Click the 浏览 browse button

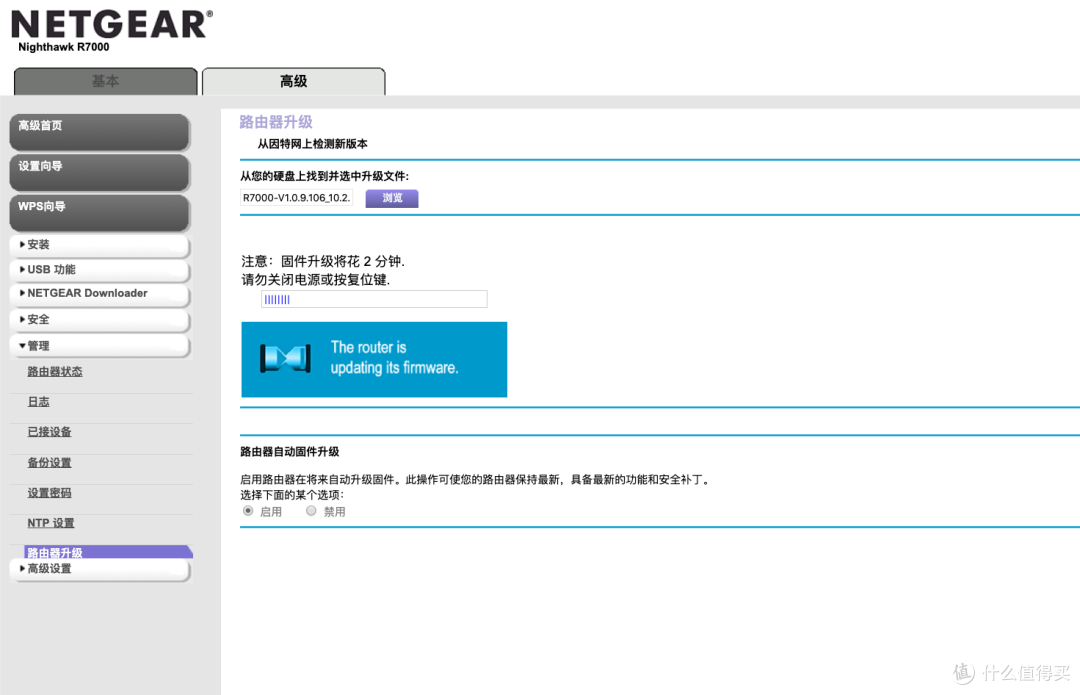392,198
